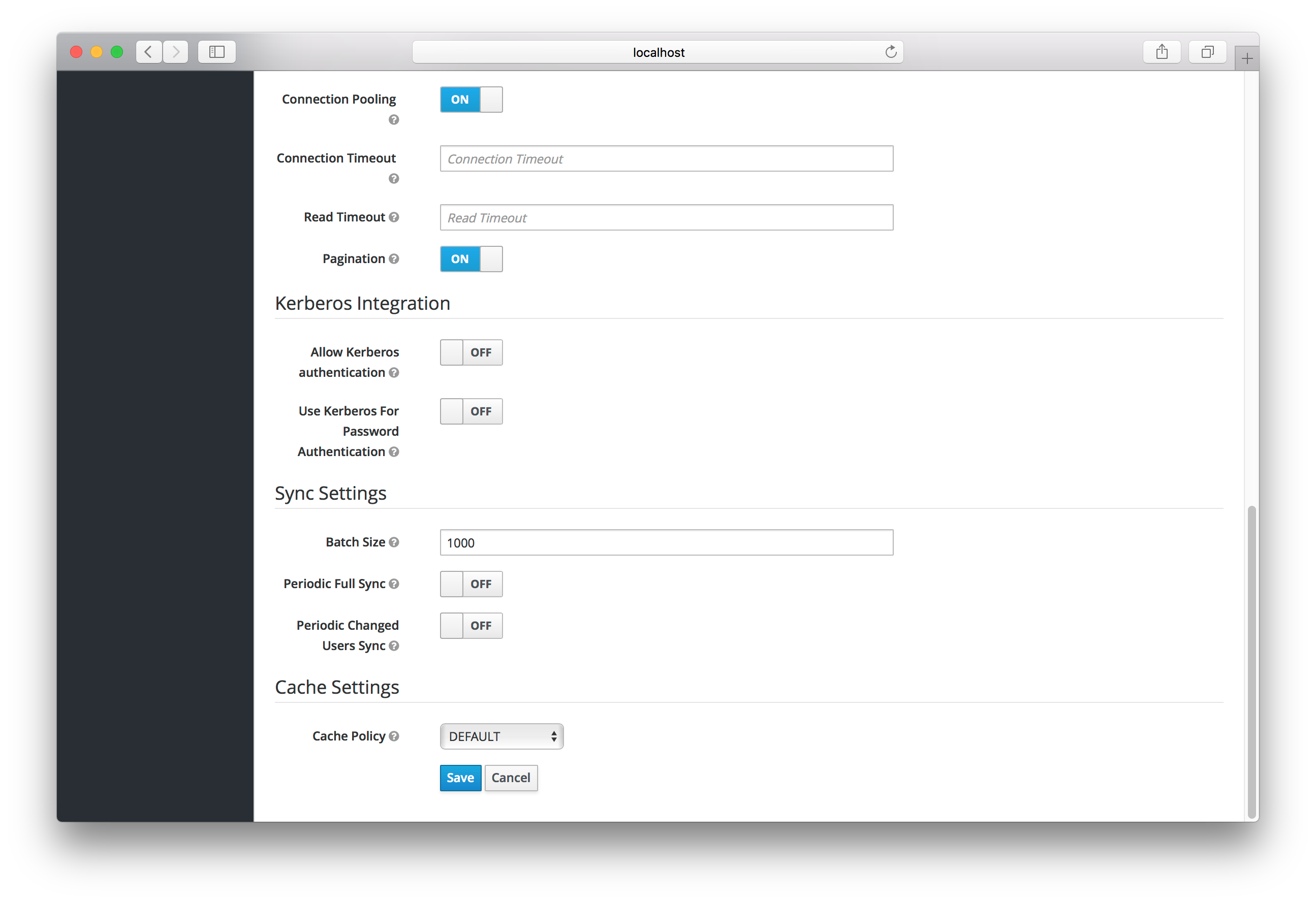1316x903 pixels.
Task: Click the Kerberos Integration section header
Action: [x=363, y=303]
